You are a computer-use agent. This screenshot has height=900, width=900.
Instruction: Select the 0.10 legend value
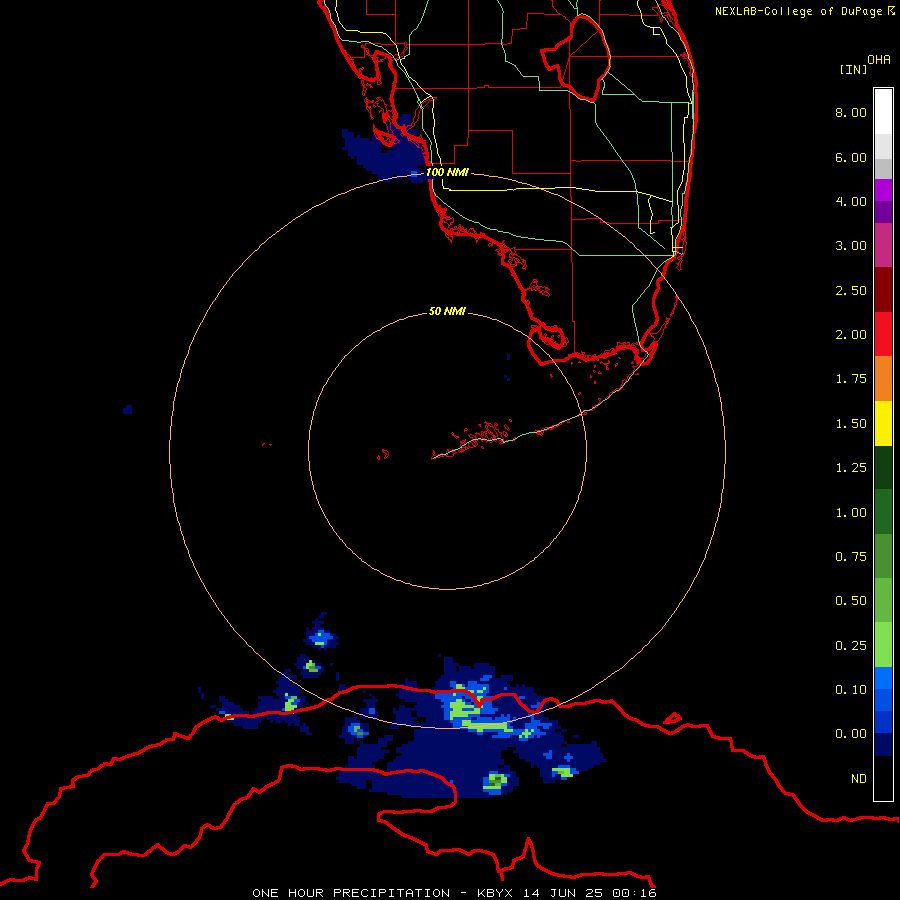click(x=851, y=690)
